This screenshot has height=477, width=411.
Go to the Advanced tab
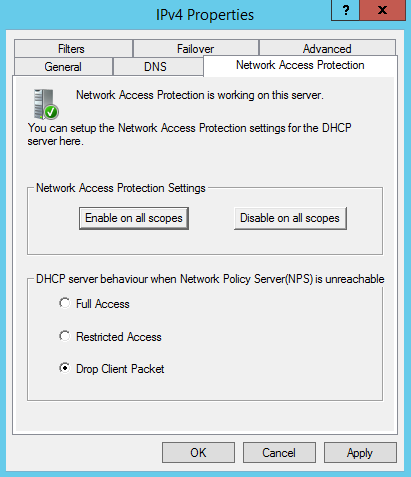click(327, 49)
